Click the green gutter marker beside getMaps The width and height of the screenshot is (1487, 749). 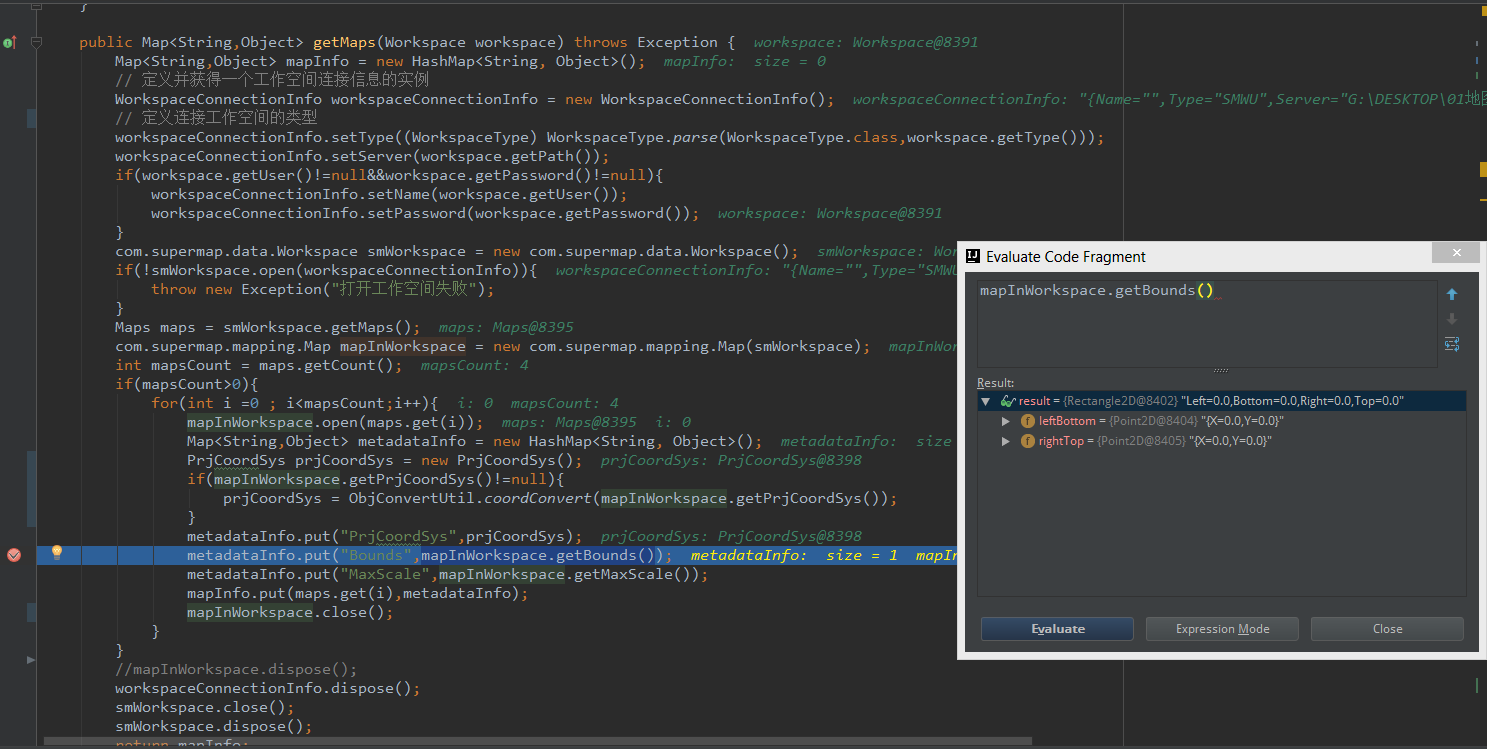point(9,42)
